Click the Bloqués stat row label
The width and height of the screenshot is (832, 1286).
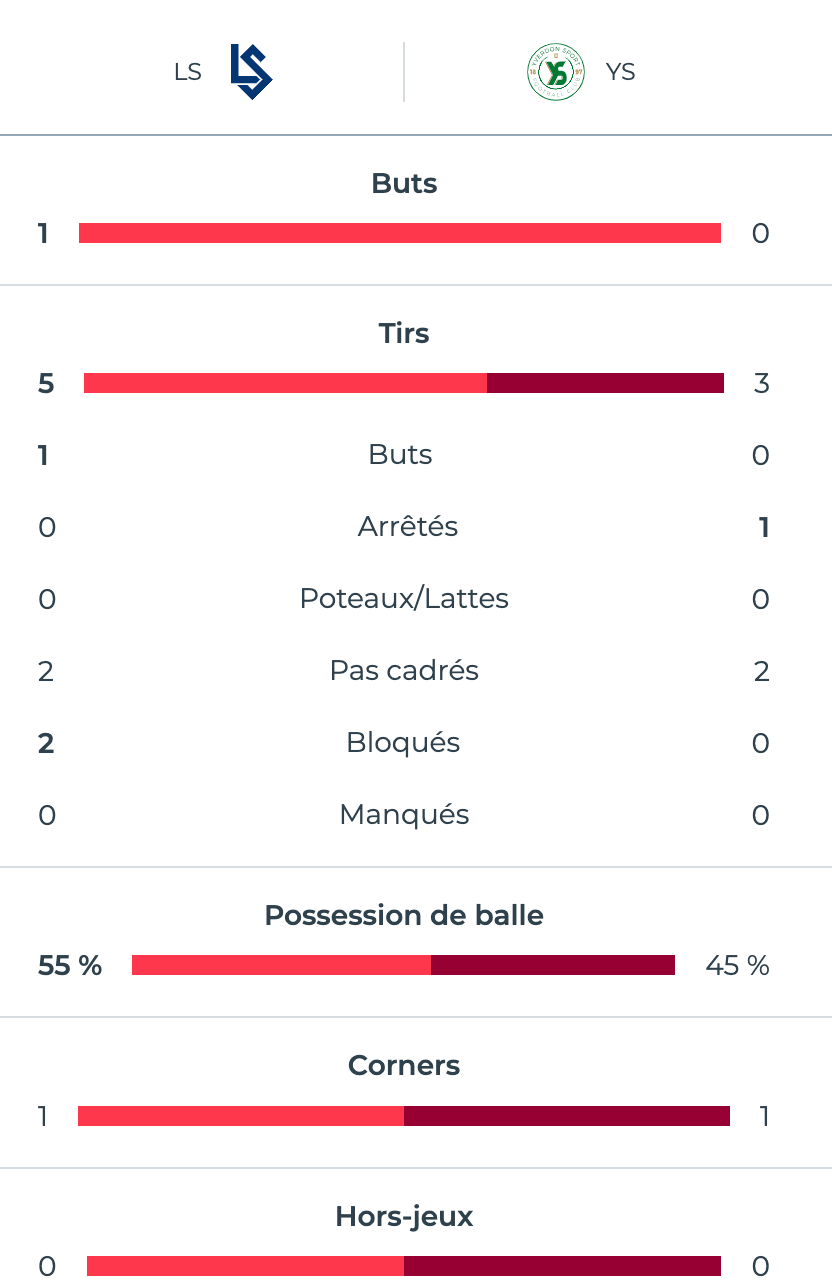[403, 743]
